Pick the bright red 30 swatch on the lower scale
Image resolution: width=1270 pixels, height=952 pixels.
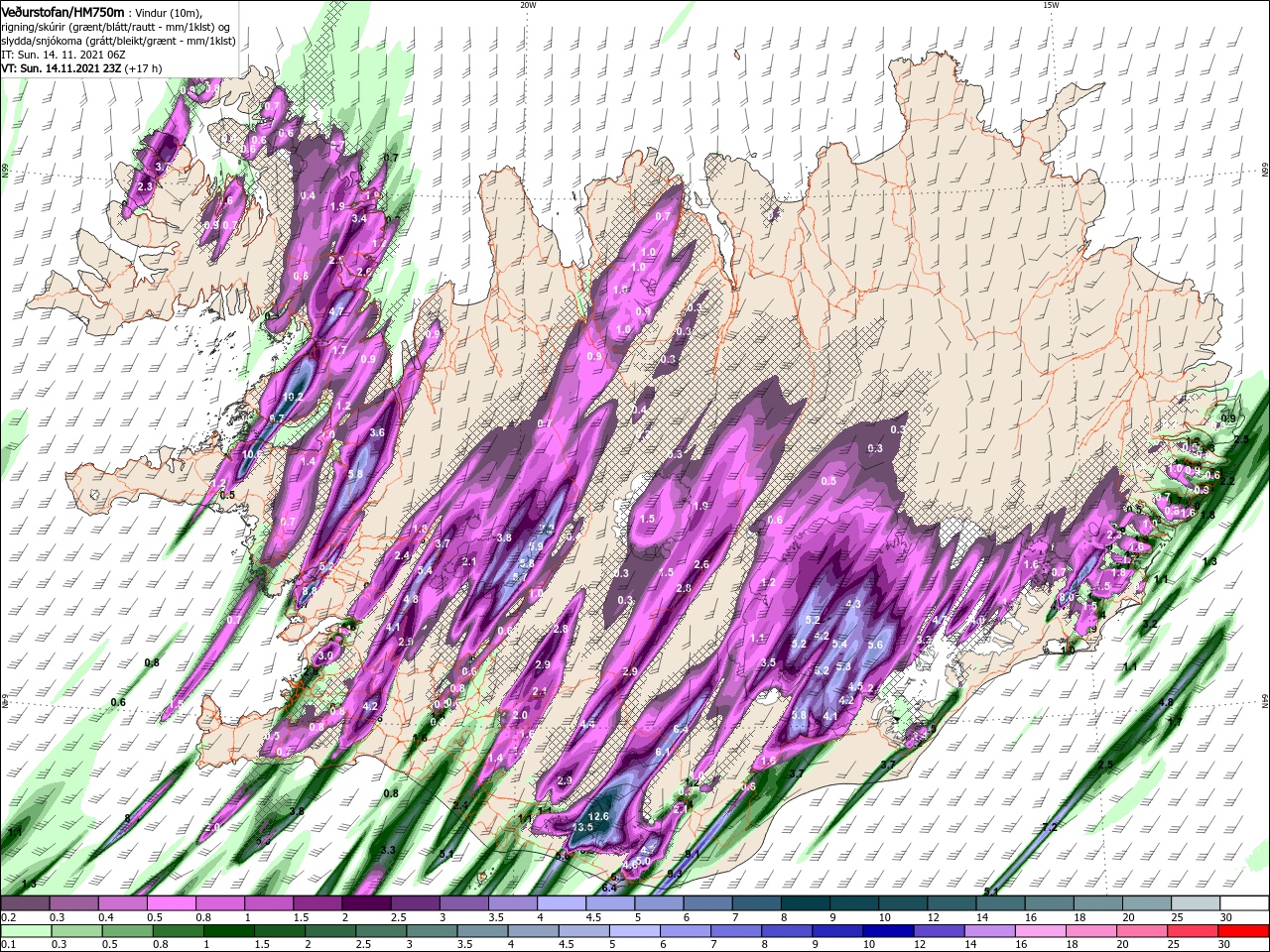click(x=1243, y=931)
